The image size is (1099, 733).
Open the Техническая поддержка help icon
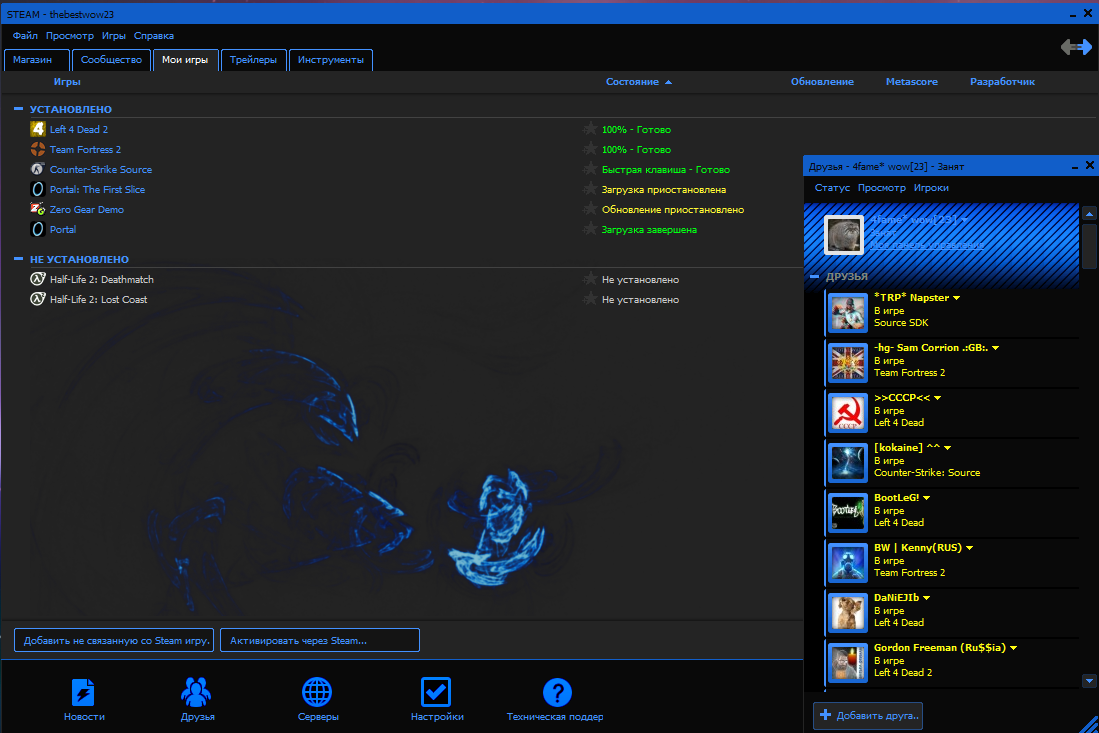coord(557,692)
